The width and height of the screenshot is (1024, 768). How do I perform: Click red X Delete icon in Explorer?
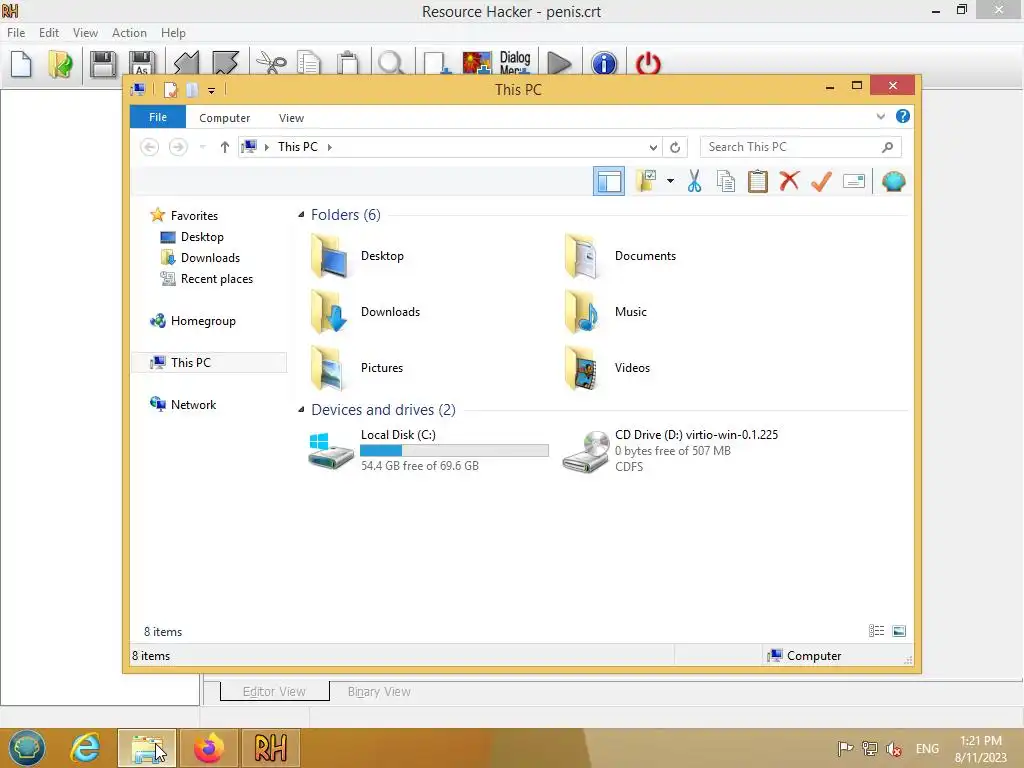[x=789, y=181]
